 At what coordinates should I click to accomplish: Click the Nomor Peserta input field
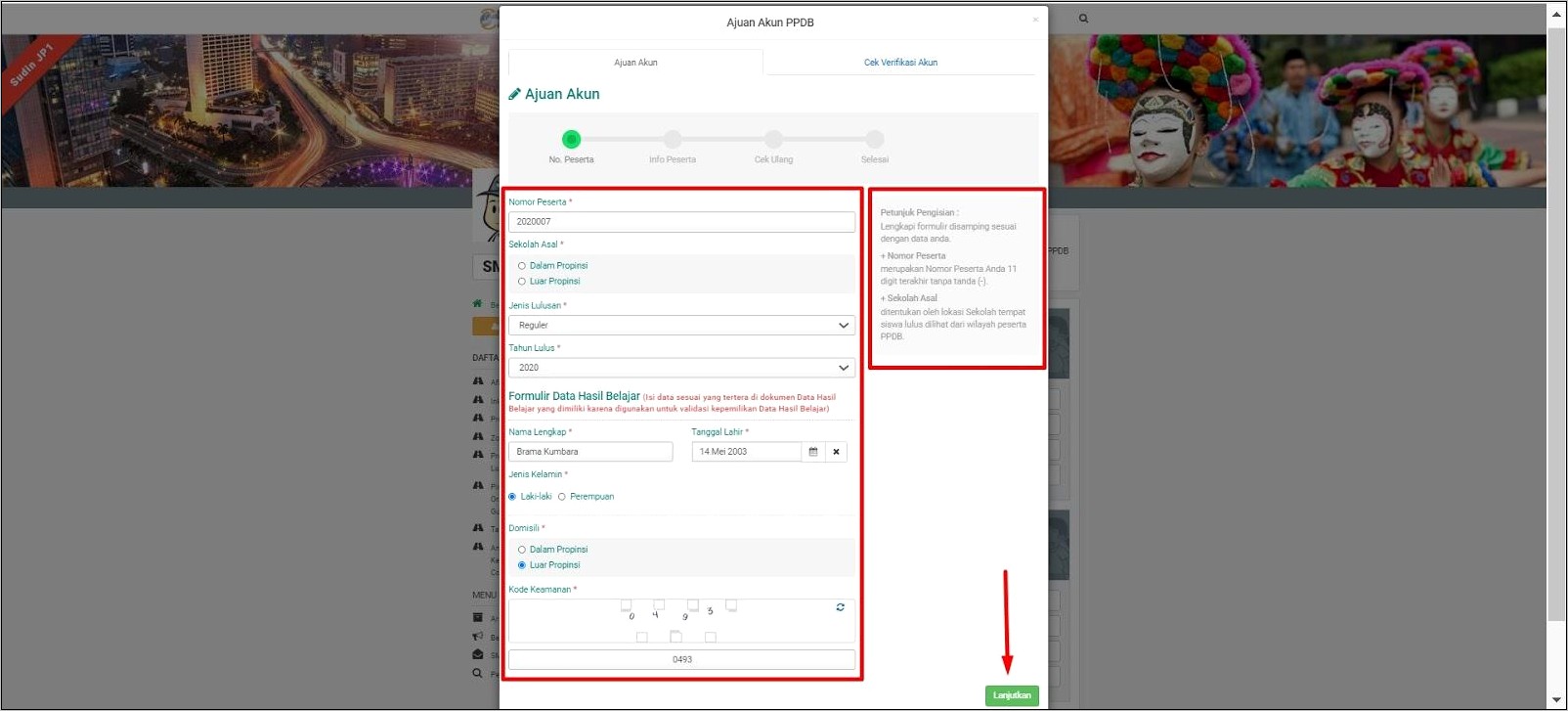(681, 222)
